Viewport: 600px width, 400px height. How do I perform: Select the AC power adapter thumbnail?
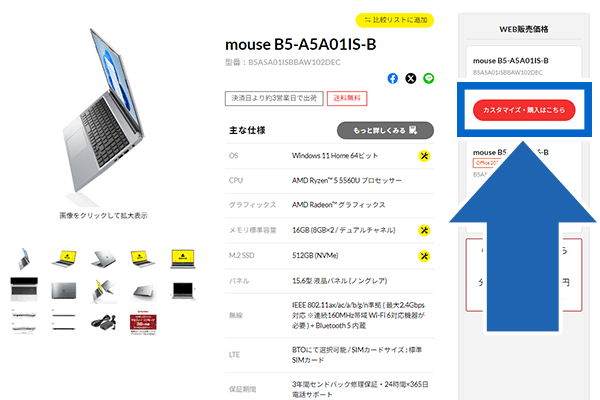tap(103, 322)
